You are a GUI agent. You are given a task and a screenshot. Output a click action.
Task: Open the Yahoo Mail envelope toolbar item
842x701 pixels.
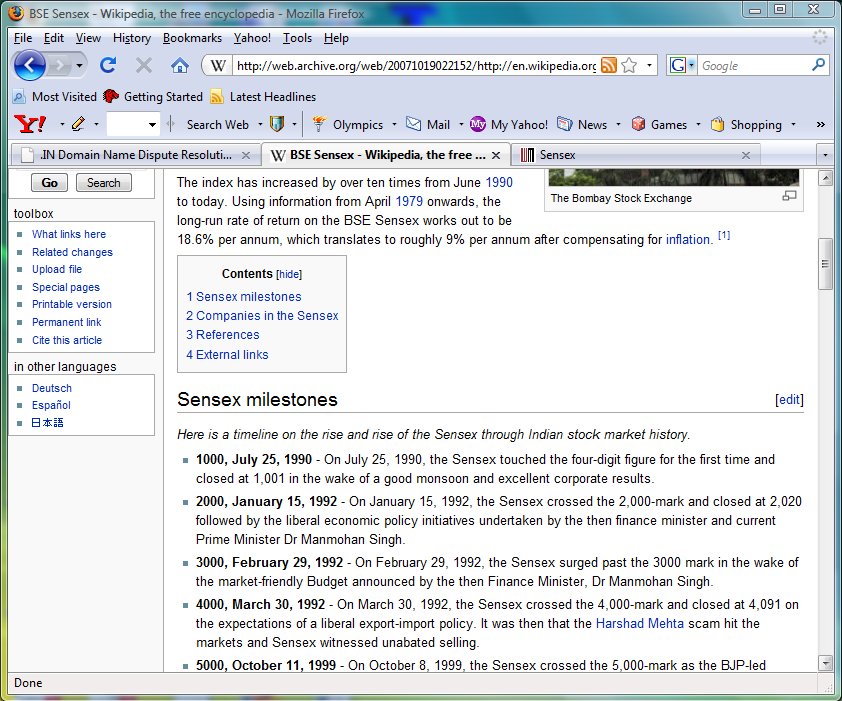[x=428, y=125]
